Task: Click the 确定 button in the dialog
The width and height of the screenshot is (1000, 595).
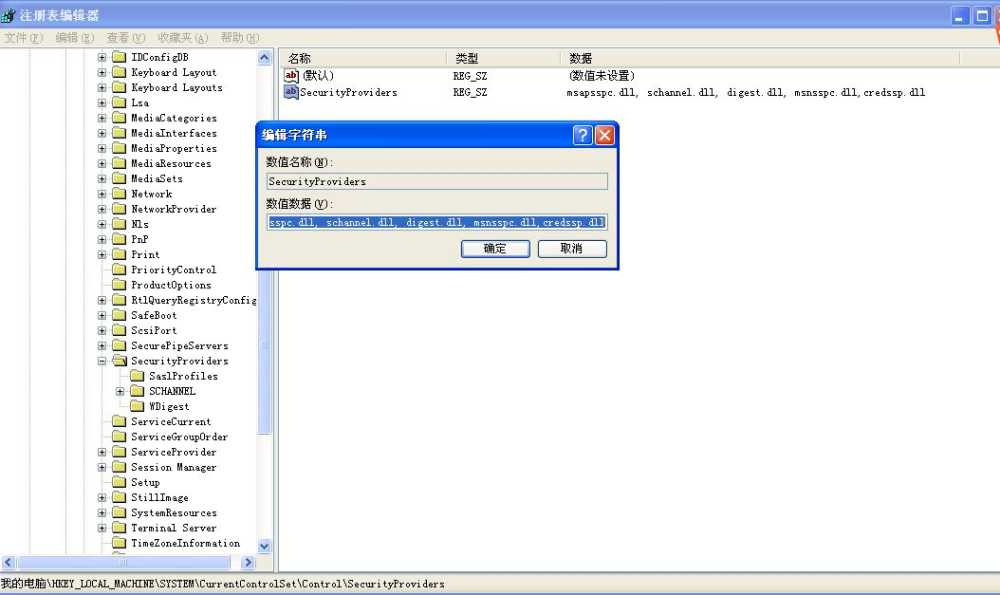Action: click(495, 248)
